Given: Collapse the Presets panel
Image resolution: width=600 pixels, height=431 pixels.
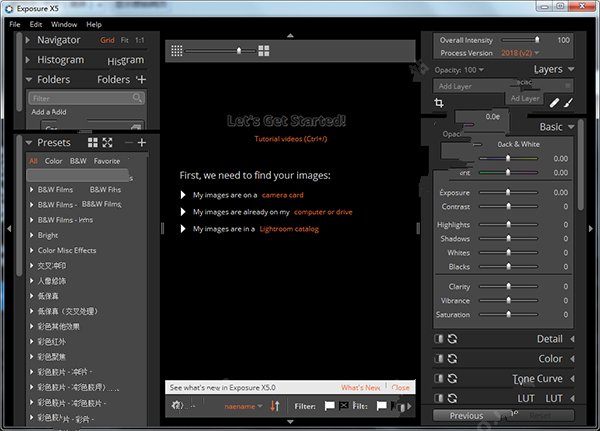Looking at the screenshot, I should (x=28, y=143).
